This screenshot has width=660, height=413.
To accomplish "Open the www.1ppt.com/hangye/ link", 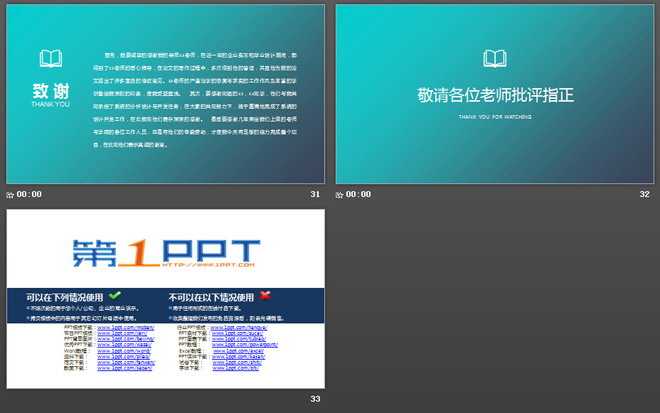I will [x=239, y=328].
